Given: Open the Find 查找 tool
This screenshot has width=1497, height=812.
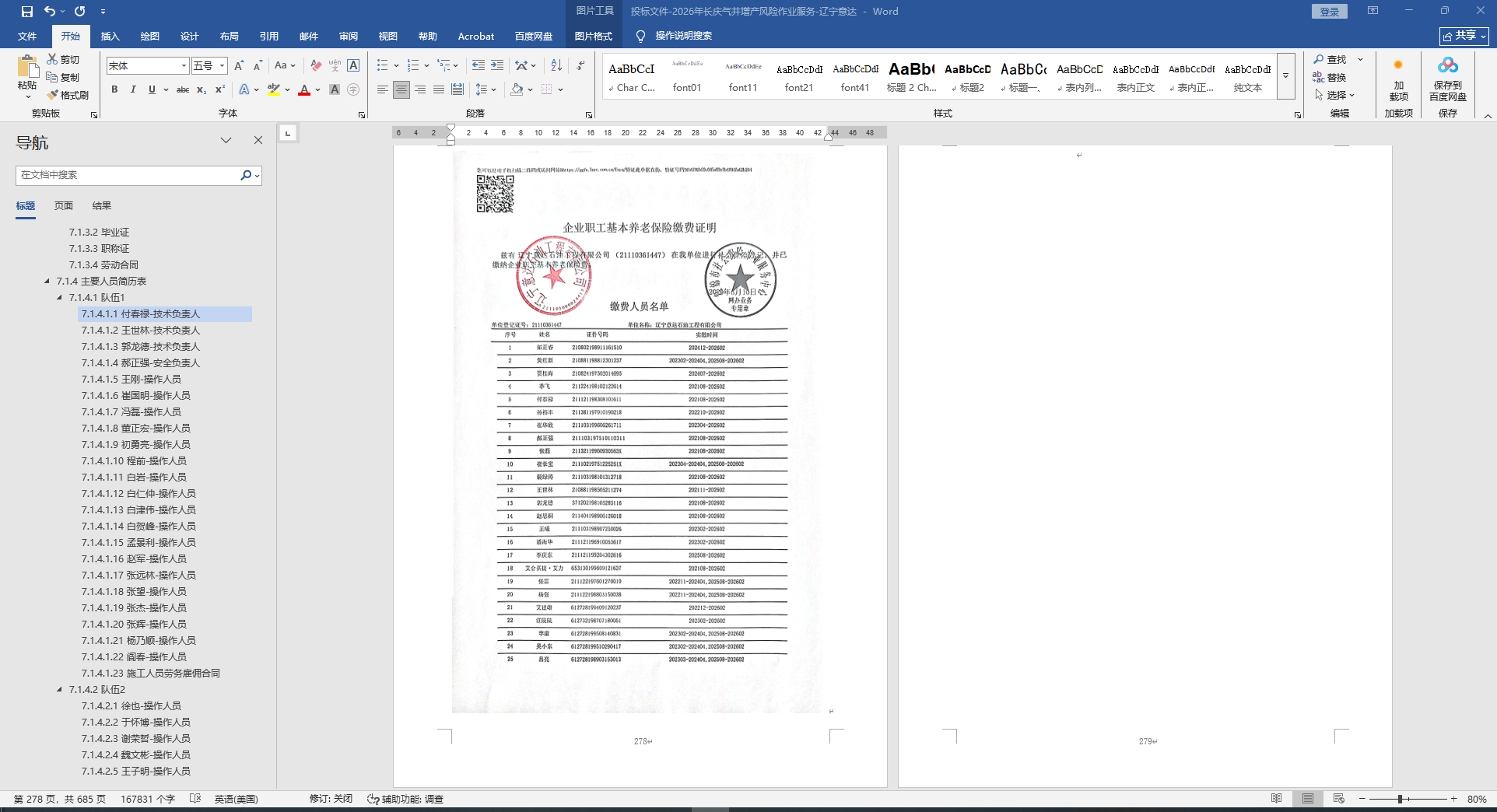Looking at the screenshot, I should coord(1330,59).
